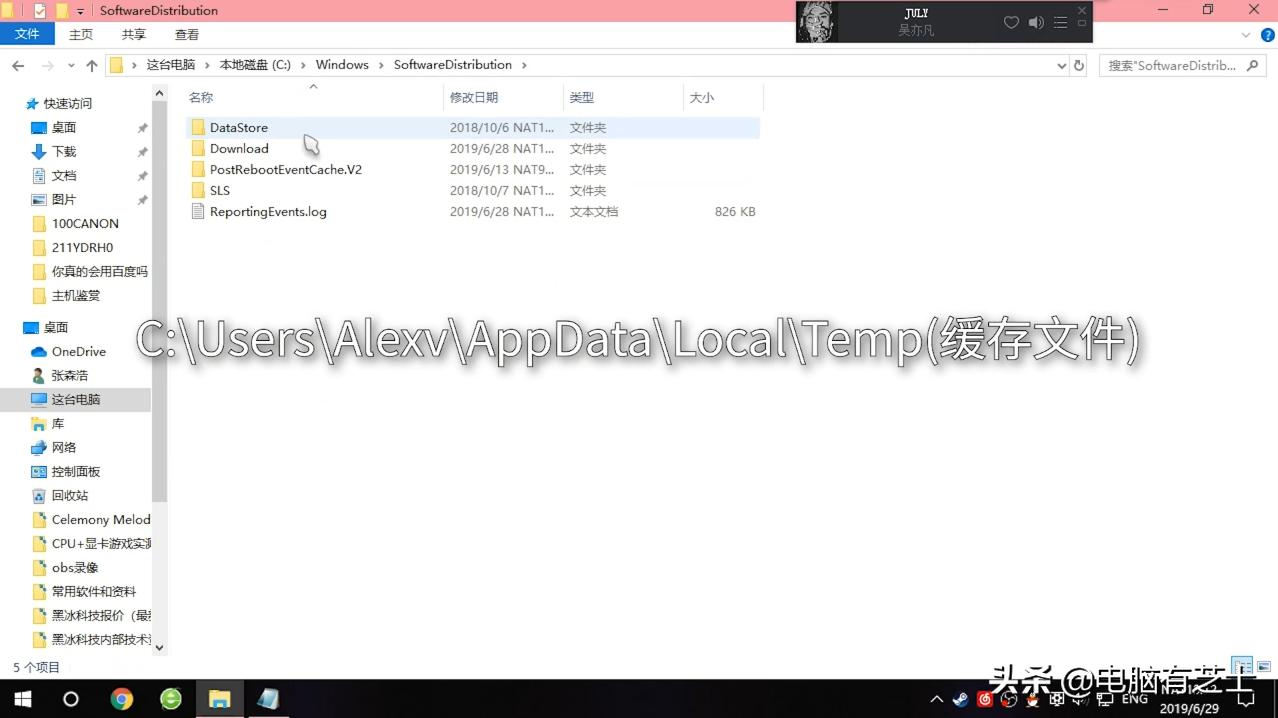
Task: Click File Explorer taskbar icon
Action: pos(219,699)
